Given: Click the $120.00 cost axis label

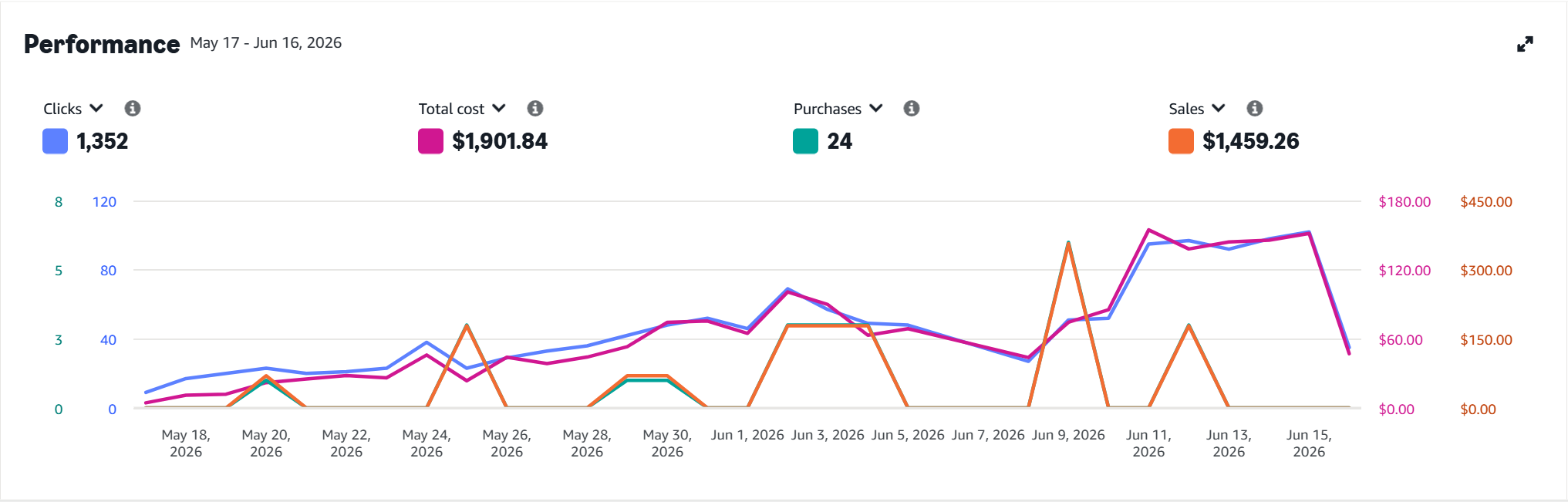Looking at the screenshot, I should (x=1404, y=271).
